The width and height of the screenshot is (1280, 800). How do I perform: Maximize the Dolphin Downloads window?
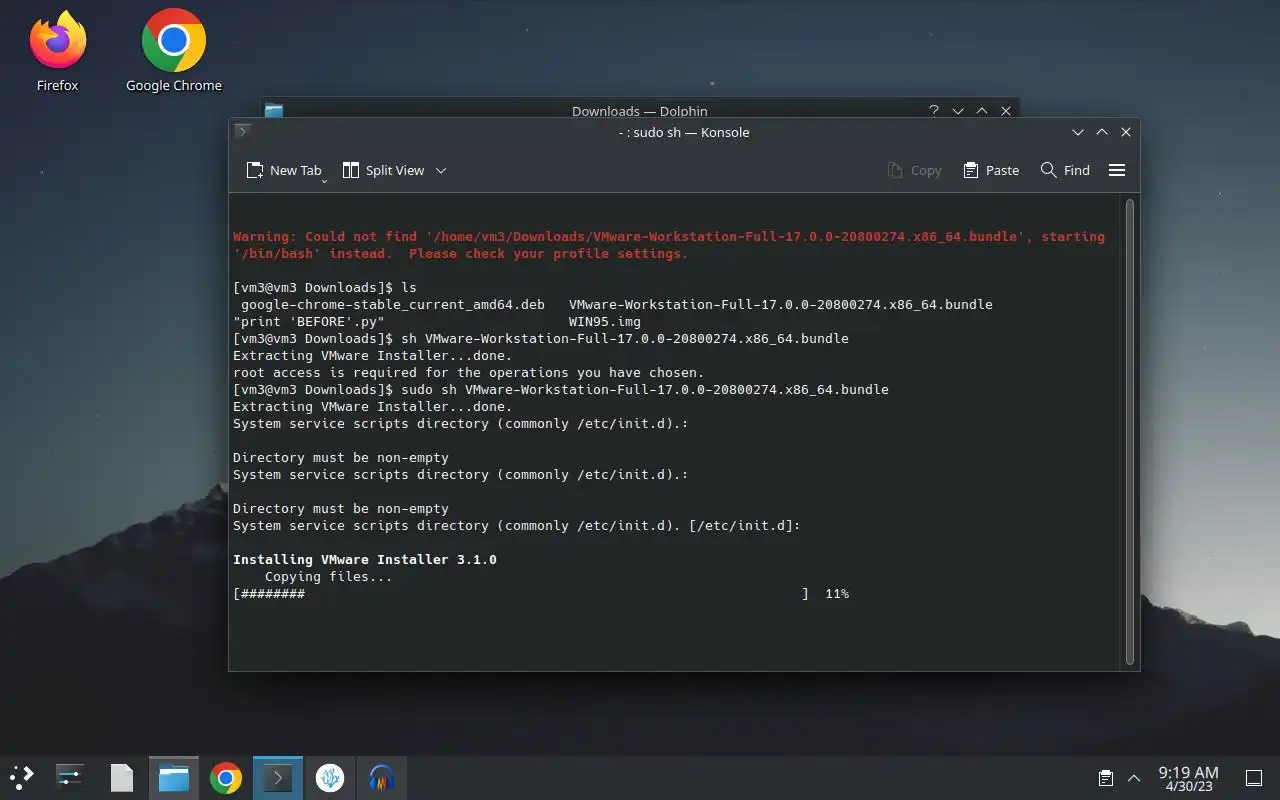coord(982,111)
